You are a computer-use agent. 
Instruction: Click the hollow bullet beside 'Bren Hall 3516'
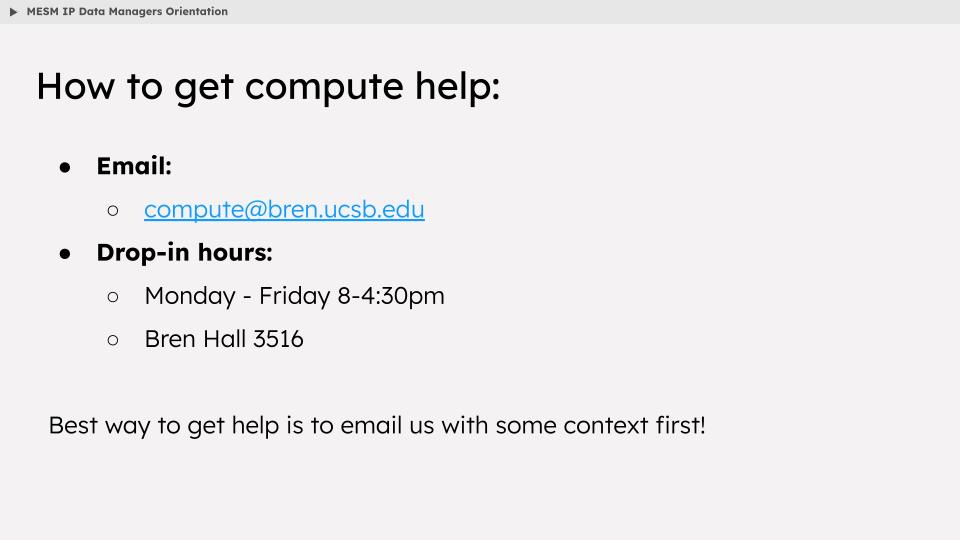[113, 340]
